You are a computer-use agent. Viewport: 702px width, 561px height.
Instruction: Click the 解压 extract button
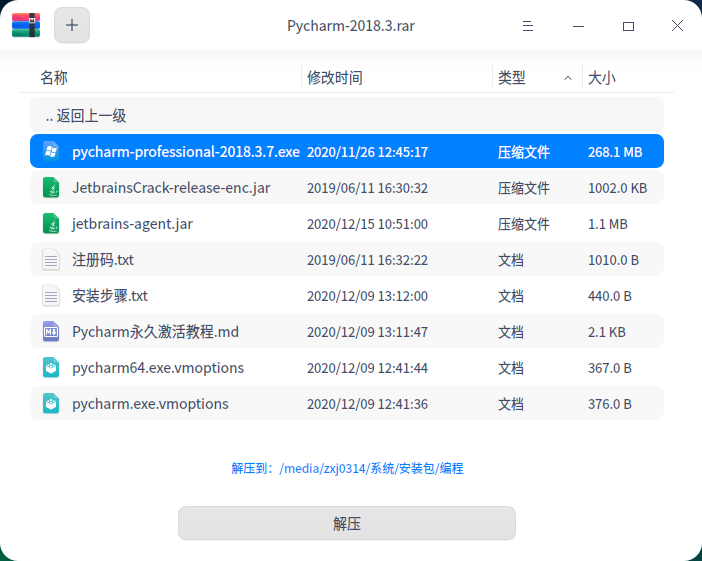tap(347, 523)
